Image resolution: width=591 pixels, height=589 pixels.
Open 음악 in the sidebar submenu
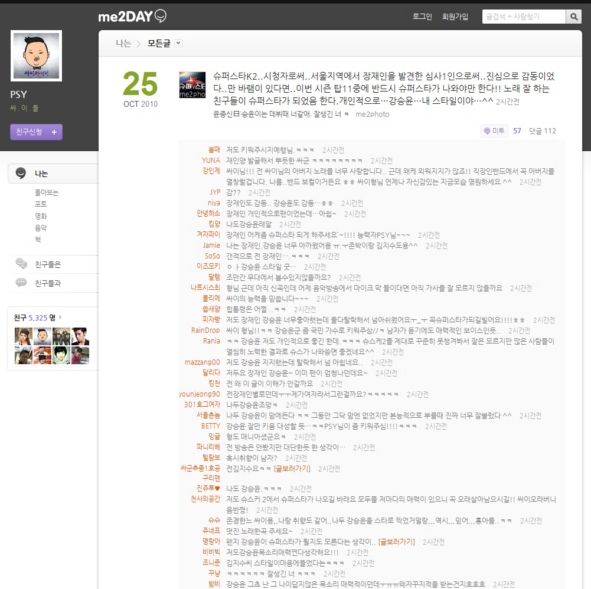(41, 228)
